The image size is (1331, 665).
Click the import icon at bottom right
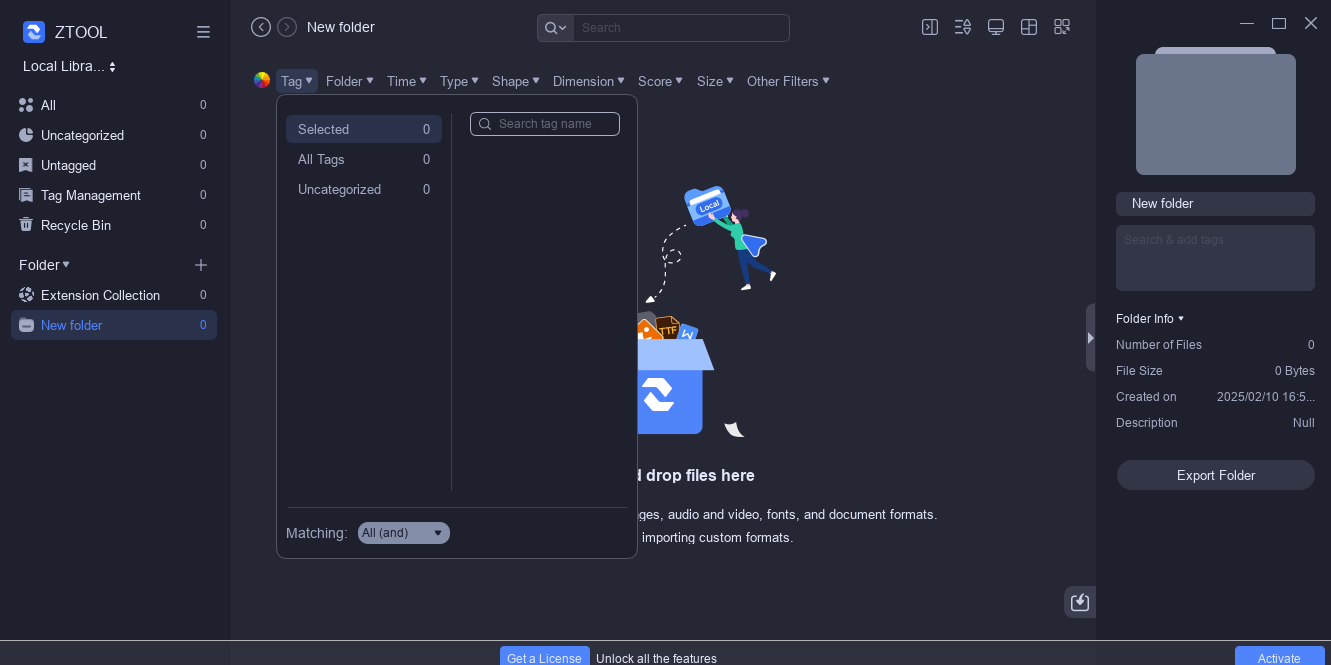pos(1080,602)
